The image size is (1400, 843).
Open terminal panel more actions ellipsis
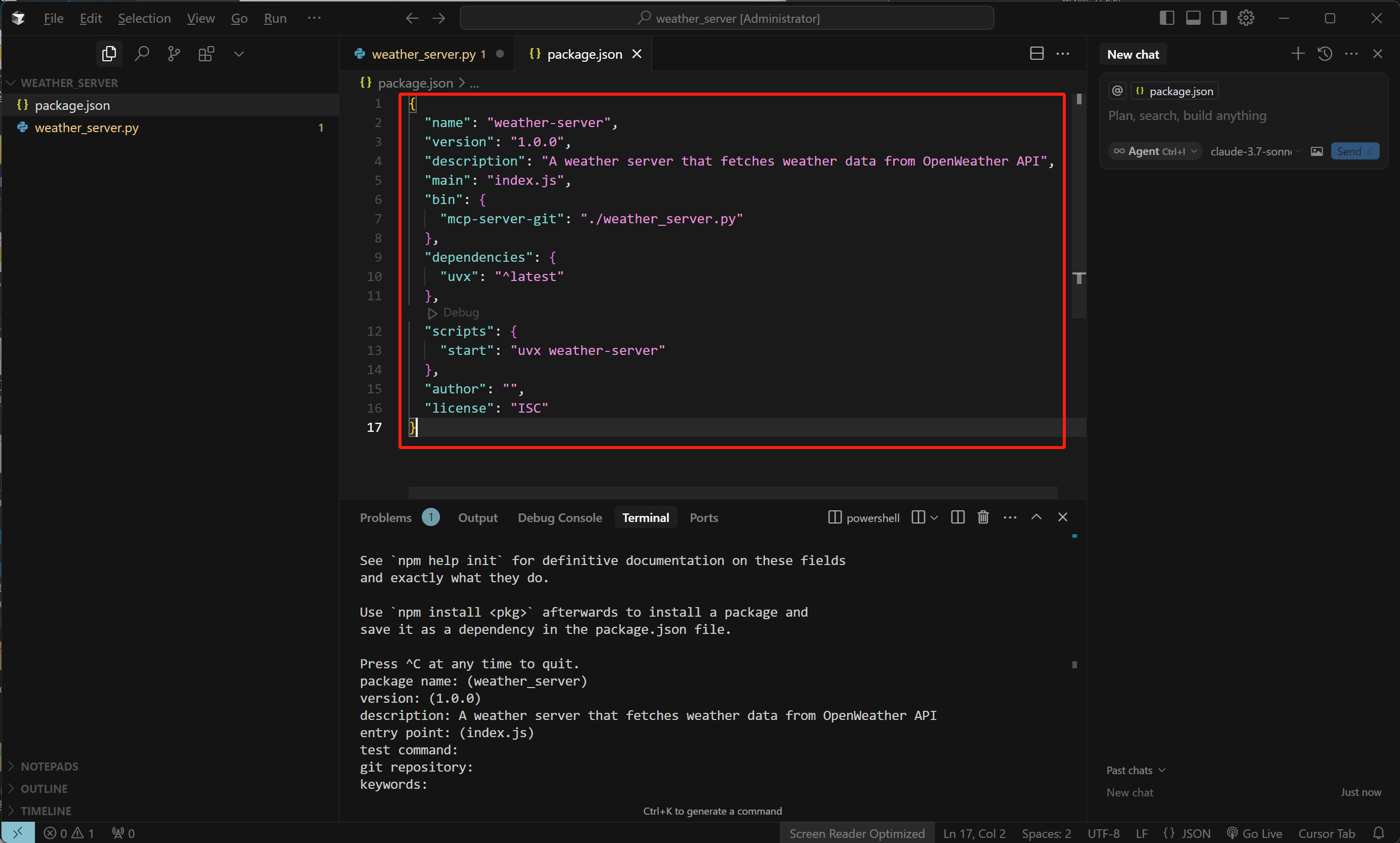coord(1010,517)
